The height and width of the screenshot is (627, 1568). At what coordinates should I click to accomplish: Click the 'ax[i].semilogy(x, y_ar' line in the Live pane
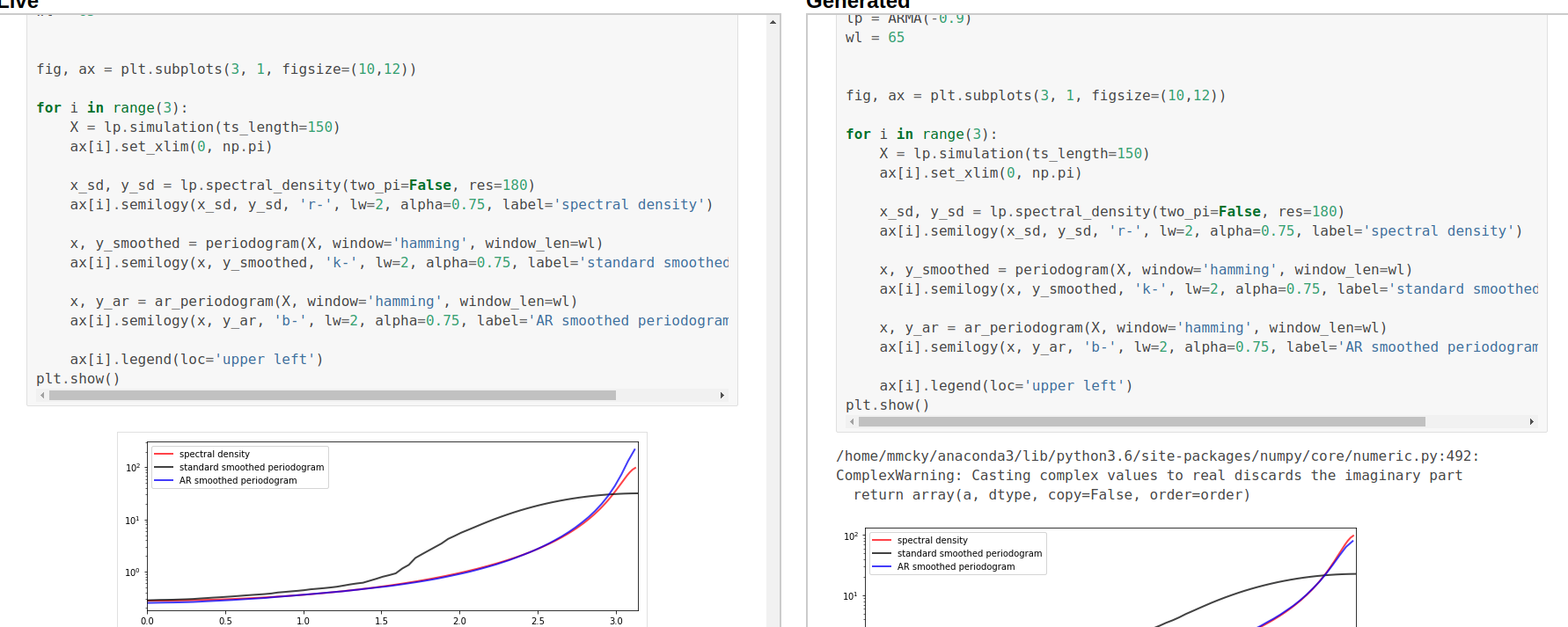pyautogui.click(x=399, y=321)
